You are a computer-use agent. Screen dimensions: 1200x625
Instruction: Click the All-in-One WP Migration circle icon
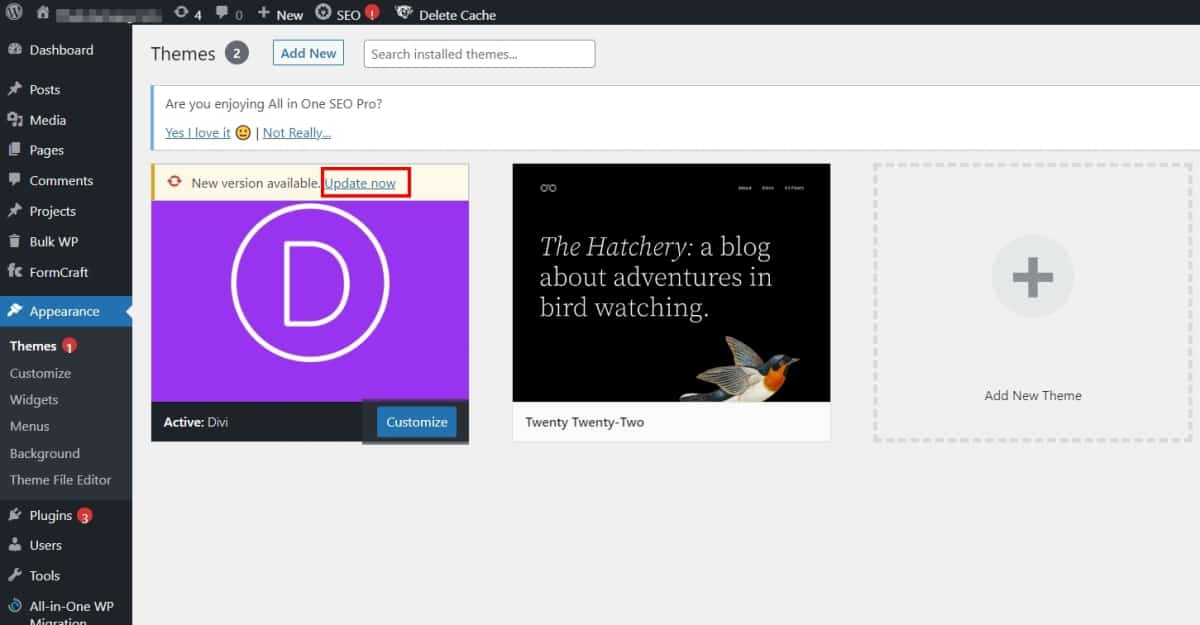[x=14, y=607]
